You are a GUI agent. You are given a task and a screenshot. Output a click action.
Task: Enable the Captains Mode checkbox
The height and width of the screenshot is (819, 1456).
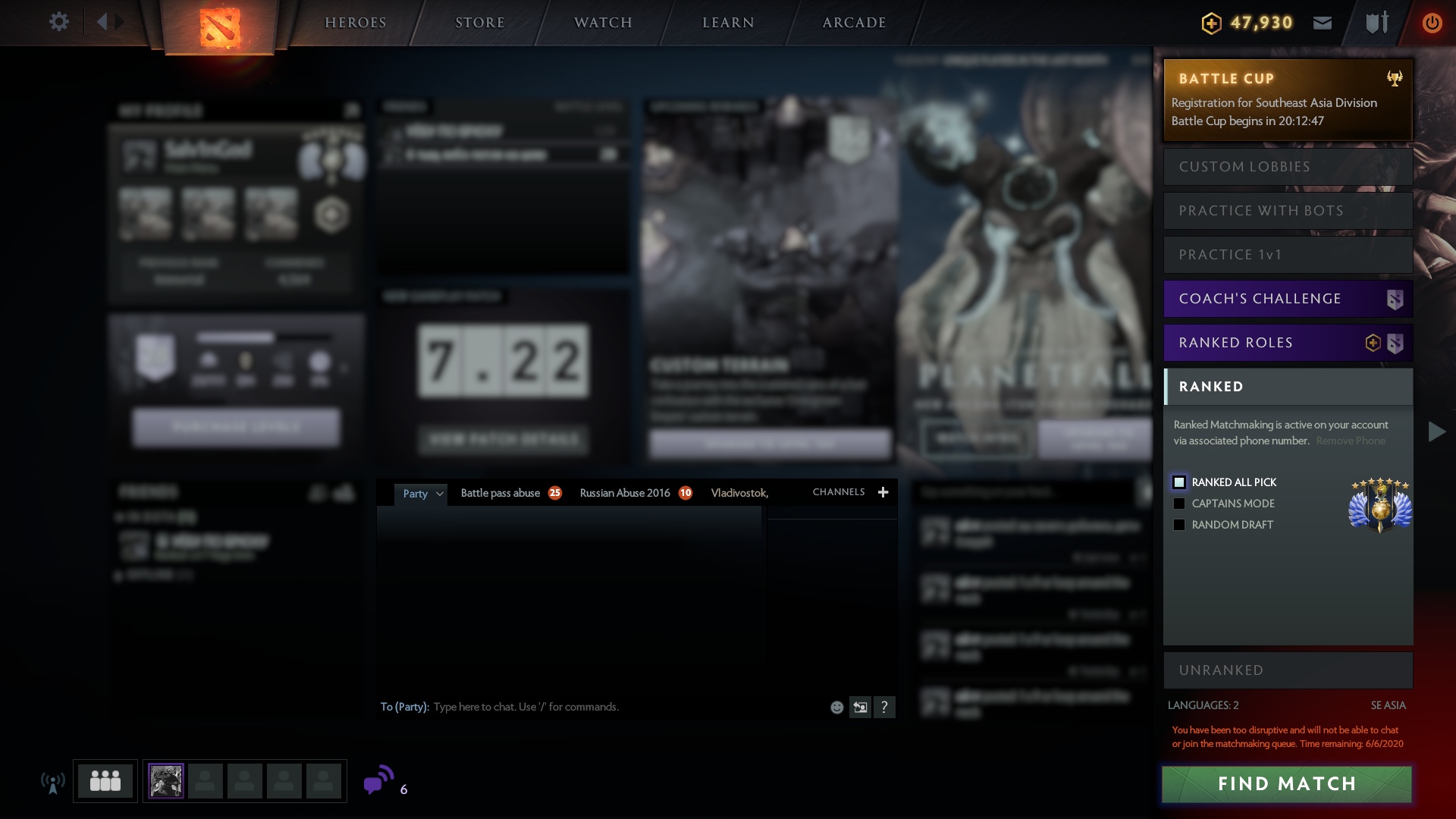point(1179,504)
